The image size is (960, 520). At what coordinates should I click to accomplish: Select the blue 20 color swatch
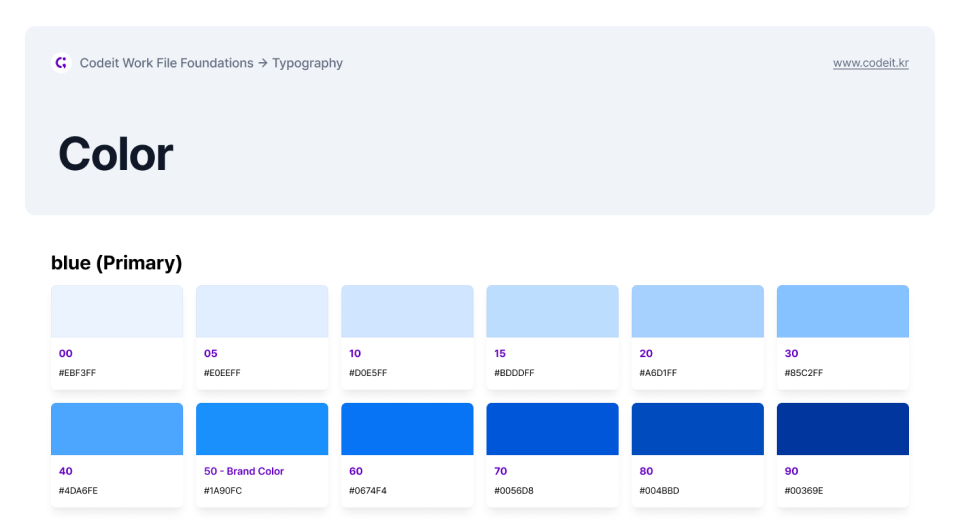click(697, 312)
